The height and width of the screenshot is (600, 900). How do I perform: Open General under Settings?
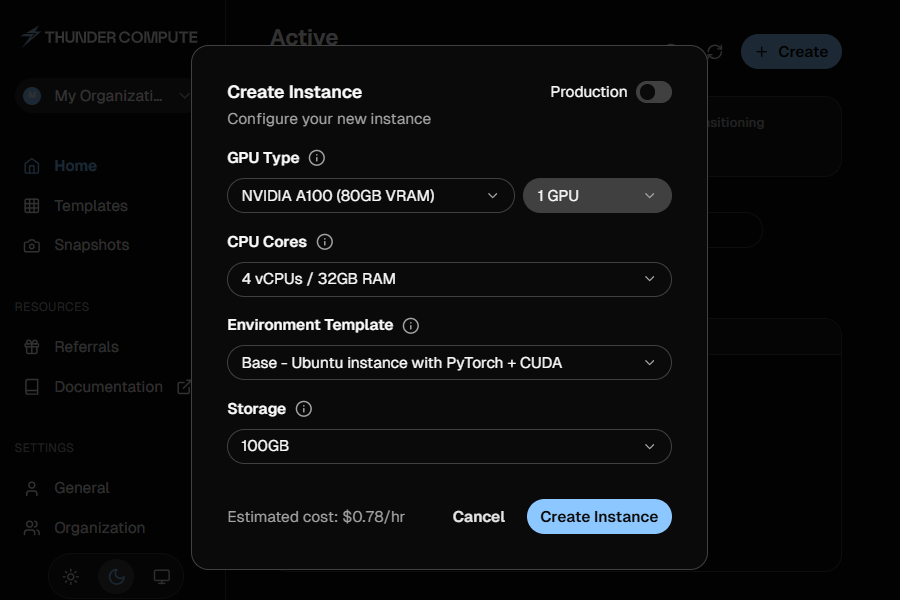[x=82, y=488]
